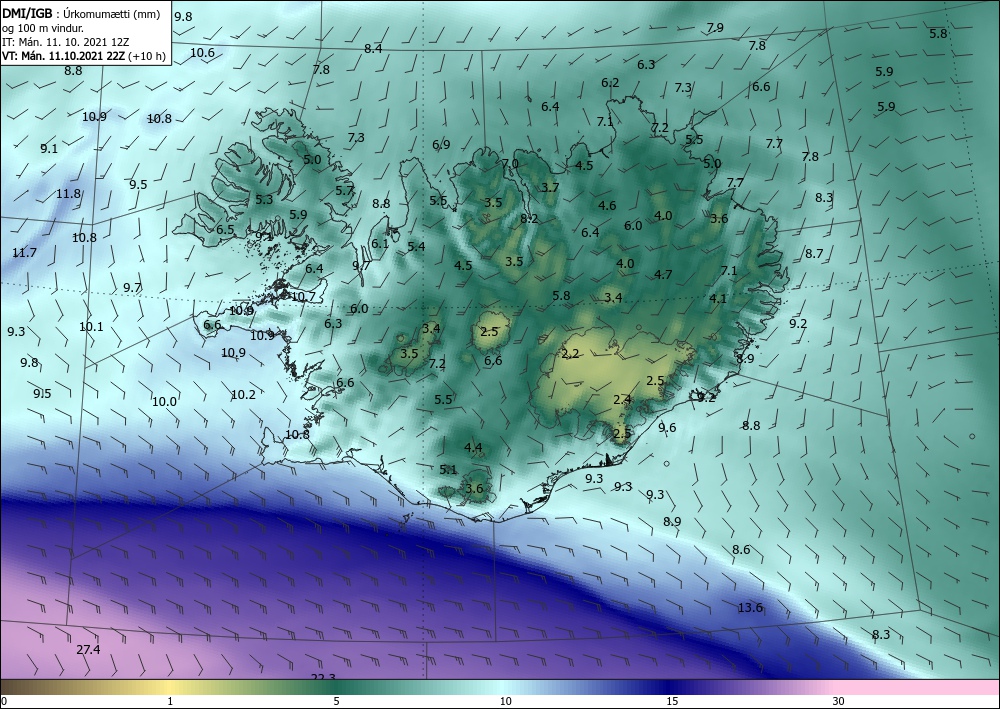This screenshot has width=1000, height=709.
Task: Click the 2.4 value on the glacier
Action: tap(622, 400)
